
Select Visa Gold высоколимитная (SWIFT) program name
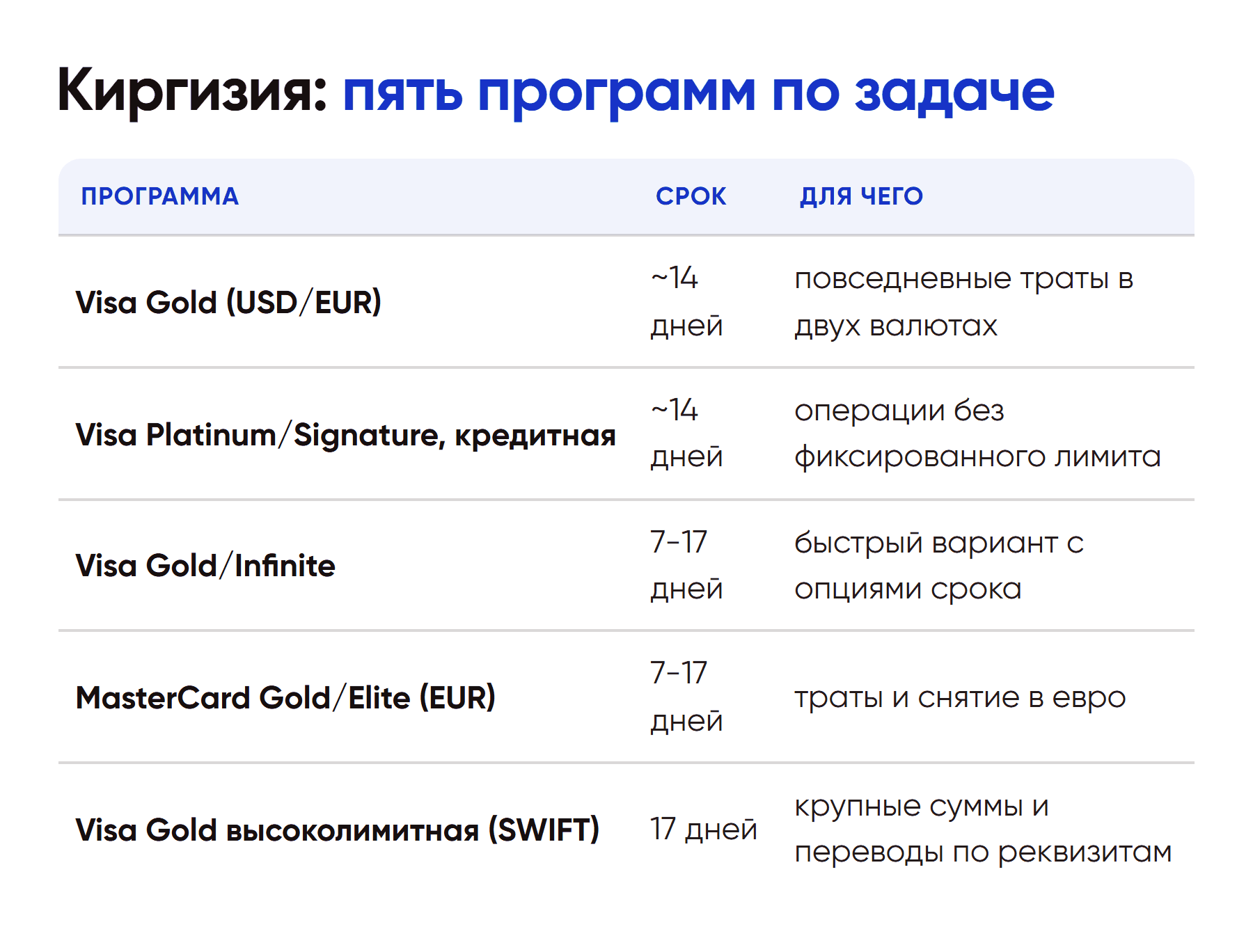click(x=338, y=830)
